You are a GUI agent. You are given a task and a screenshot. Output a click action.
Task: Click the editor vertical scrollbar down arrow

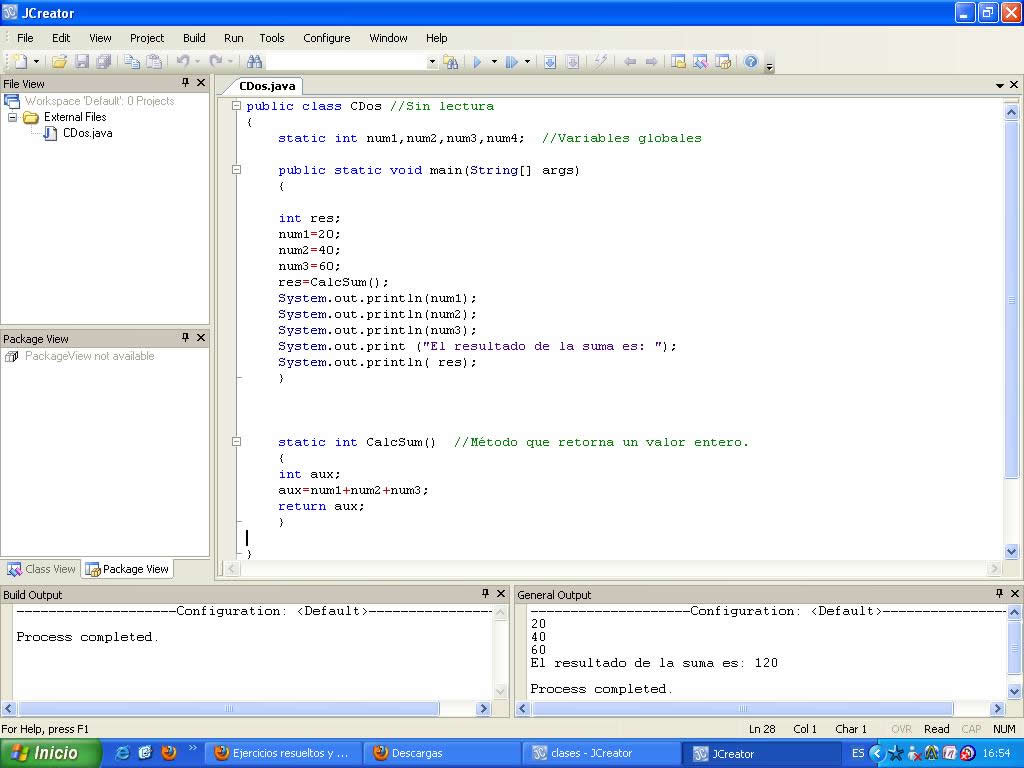pyautogui.click(x=1012, y=551)
